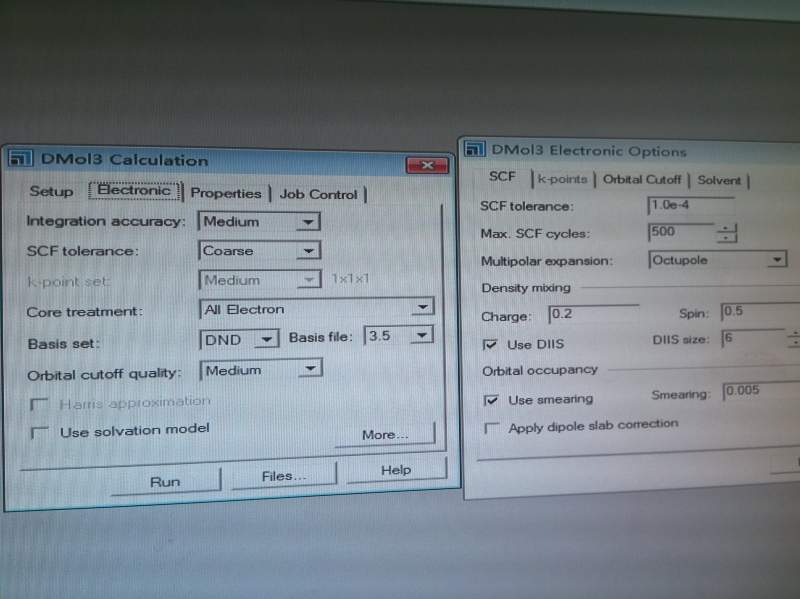Click the DMol3 Electronic Options title icon
Screen dimensions: 800x599
pyautogui.click(x=474, y=149)
